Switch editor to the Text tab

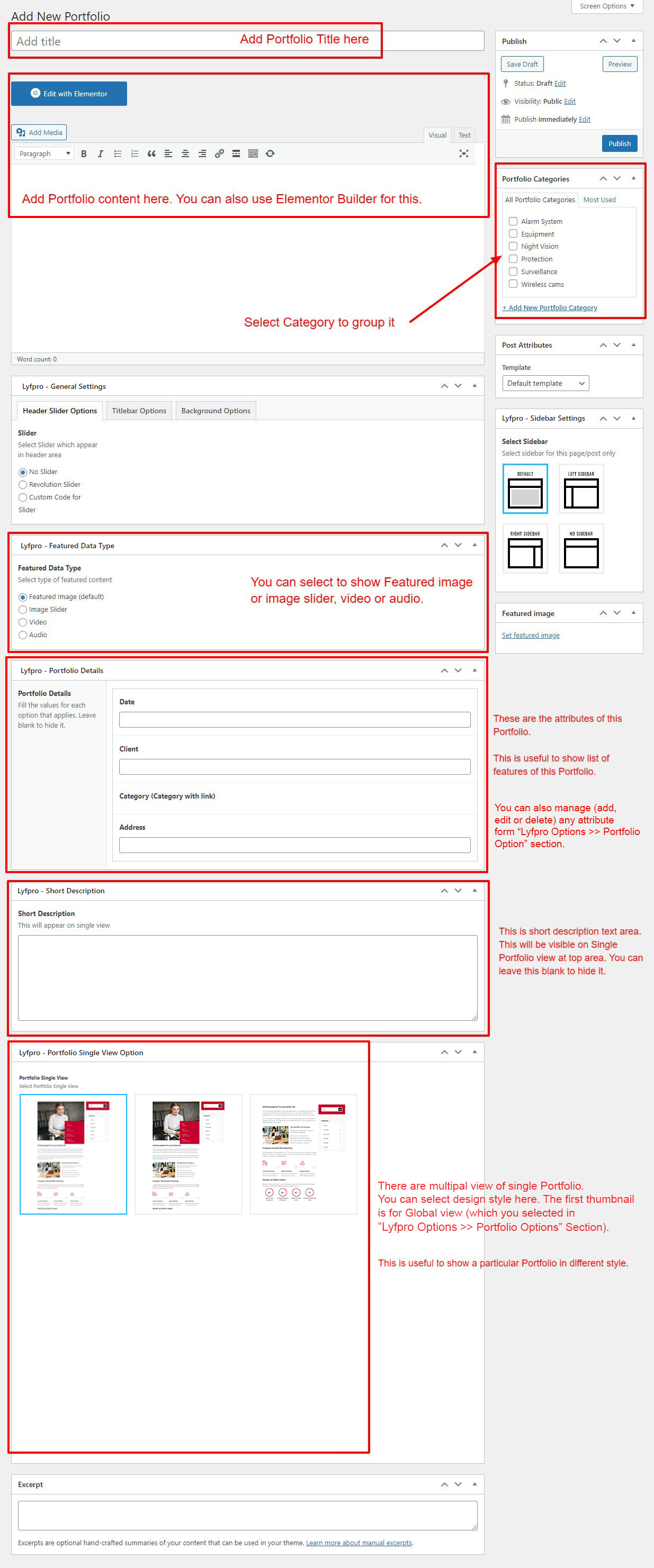coord(464,135)
